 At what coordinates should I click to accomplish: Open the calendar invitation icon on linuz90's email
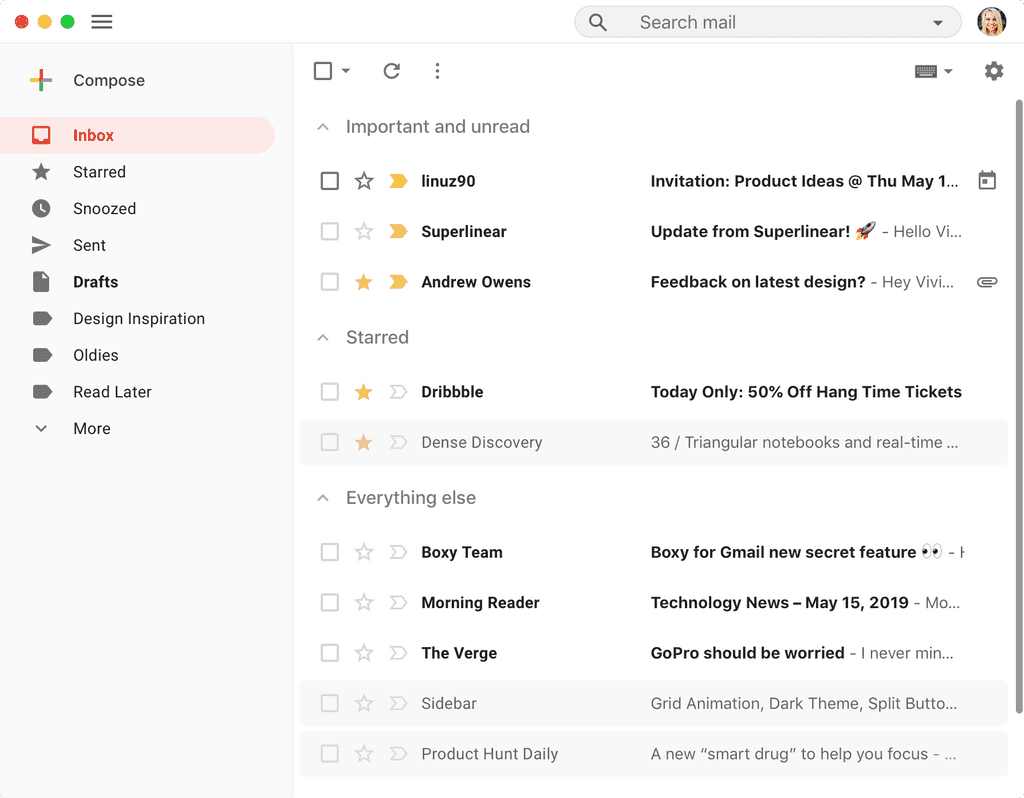click(x=987, y=180)
